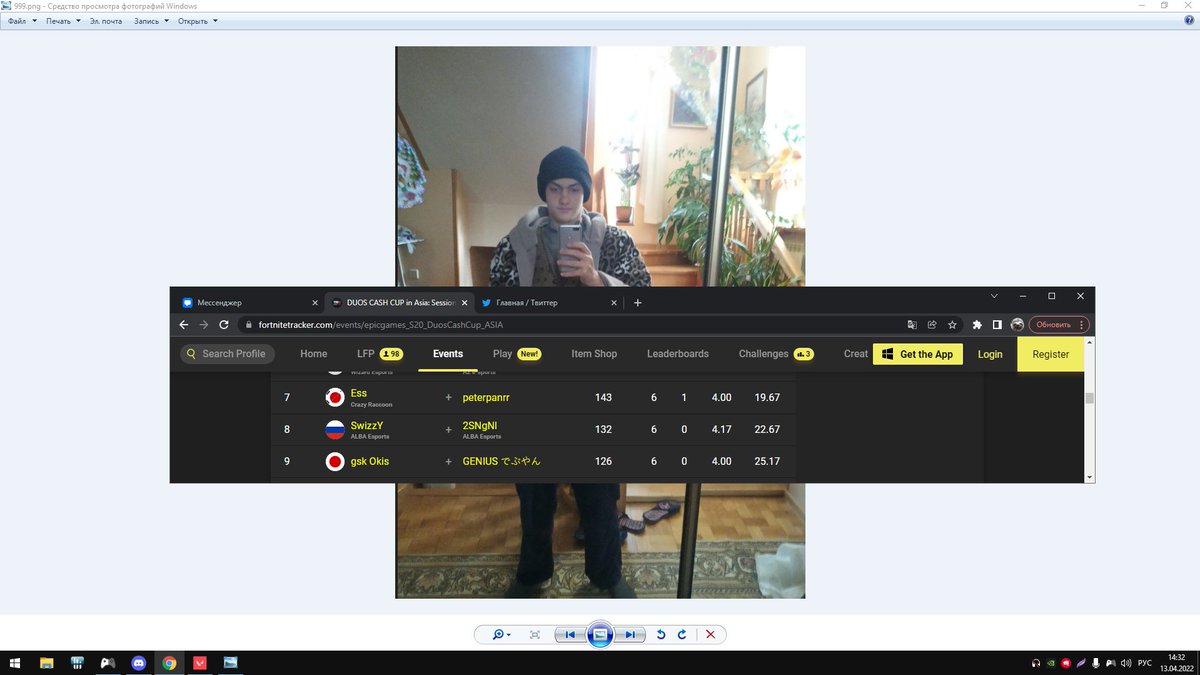Open Discord from the taskbar
The image size is (1200, 675).
click(139, 663)
